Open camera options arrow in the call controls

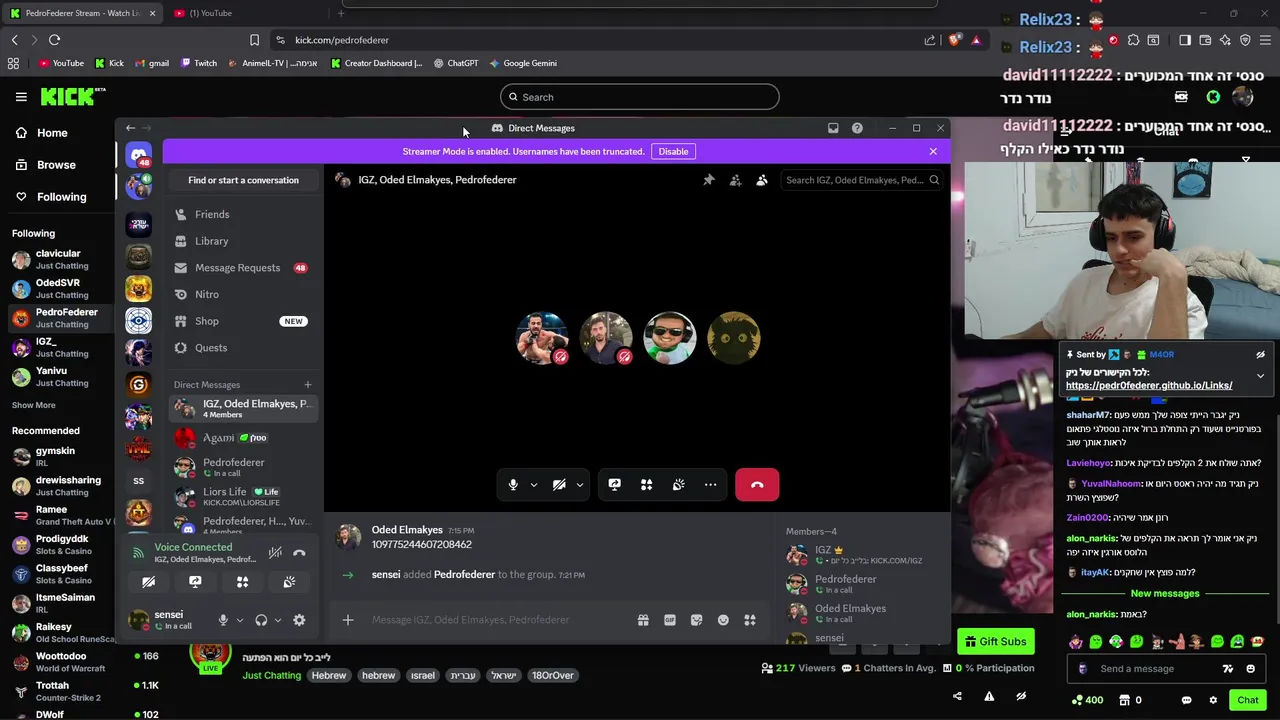coord(579,485)
